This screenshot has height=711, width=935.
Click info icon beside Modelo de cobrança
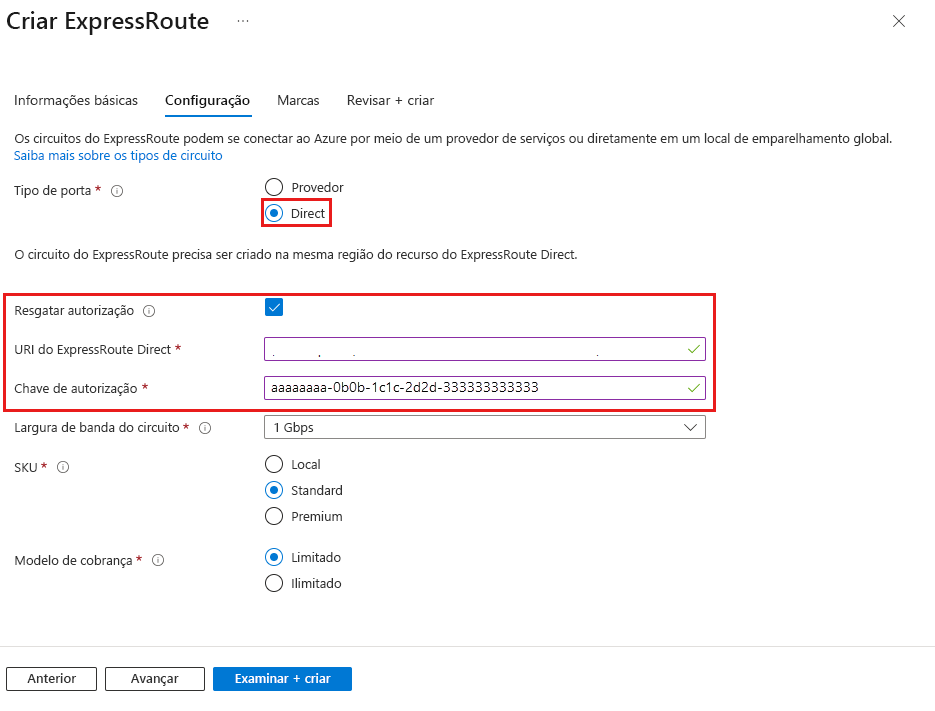pyautogui.click(x=157, y=561)
